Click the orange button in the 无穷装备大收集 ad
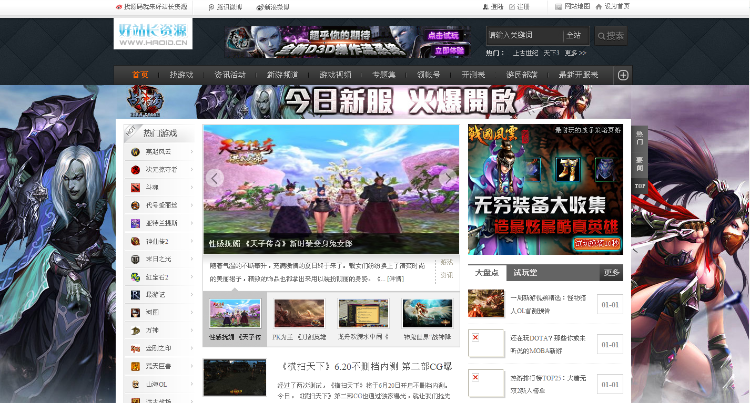Screen dimensions: 750x403 (x=597, y=243)
